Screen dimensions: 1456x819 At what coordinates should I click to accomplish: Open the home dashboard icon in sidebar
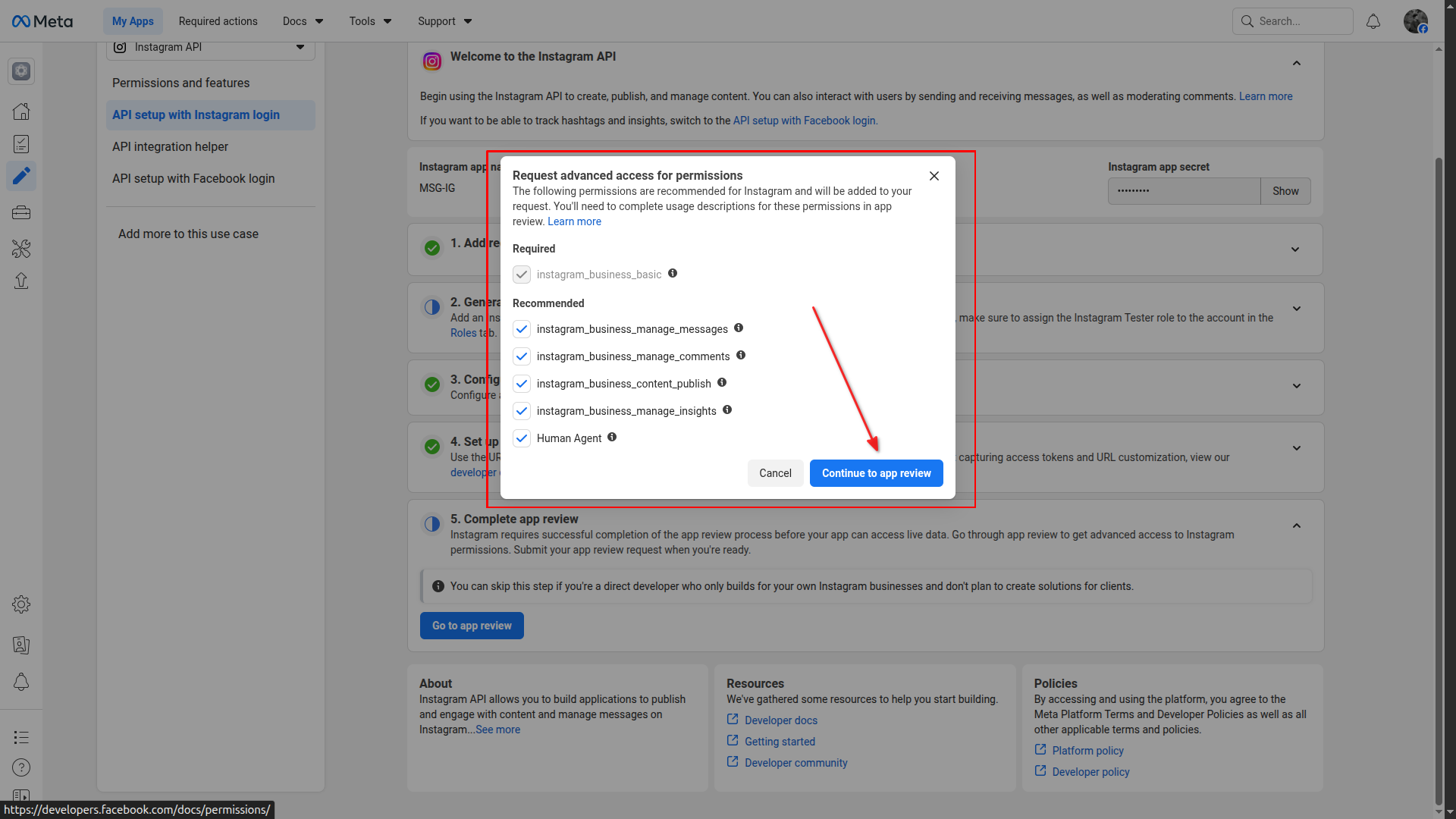click(x=21, y=111)
